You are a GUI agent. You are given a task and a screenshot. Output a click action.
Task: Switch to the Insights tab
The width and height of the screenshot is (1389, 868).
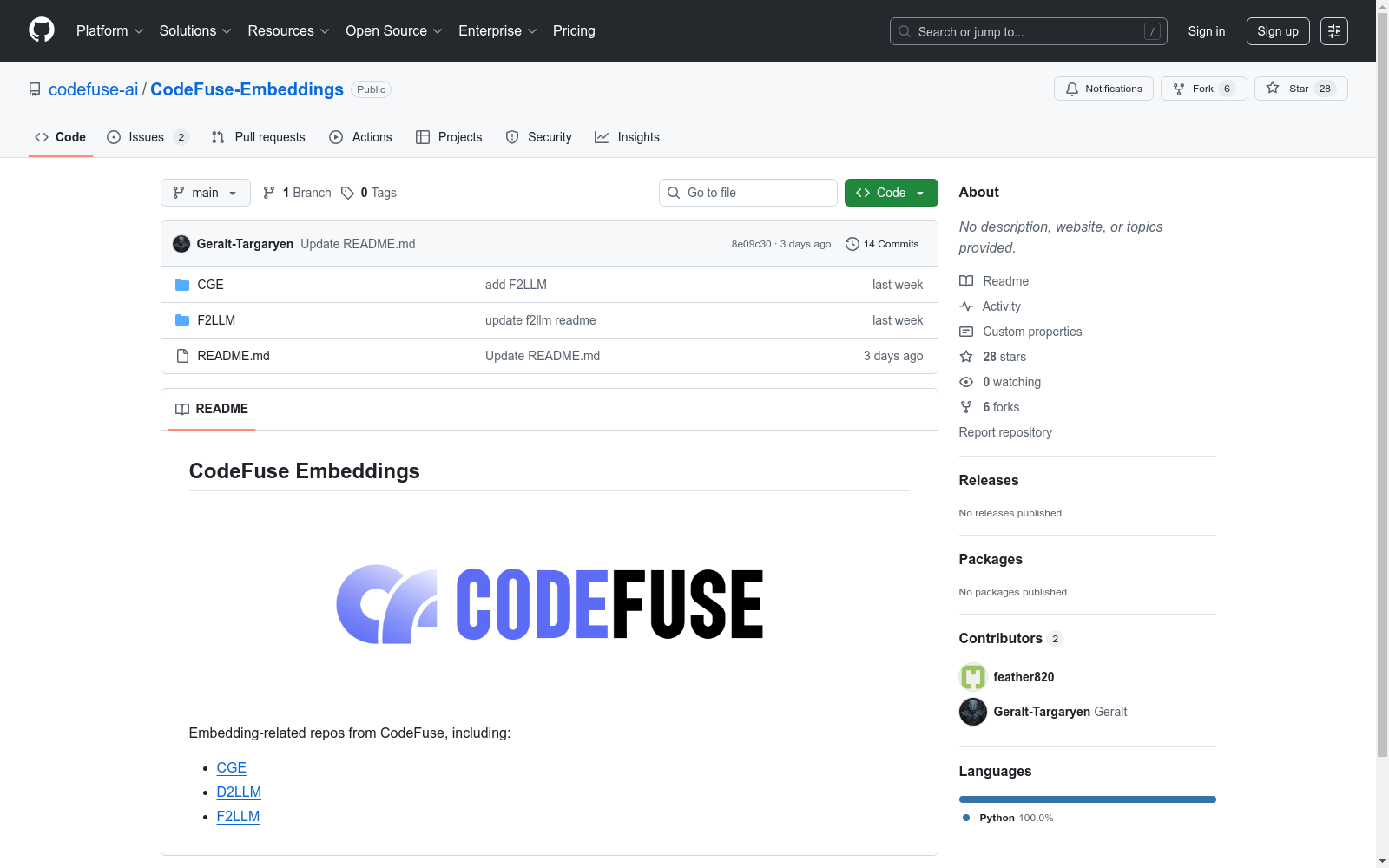[627, 137]
